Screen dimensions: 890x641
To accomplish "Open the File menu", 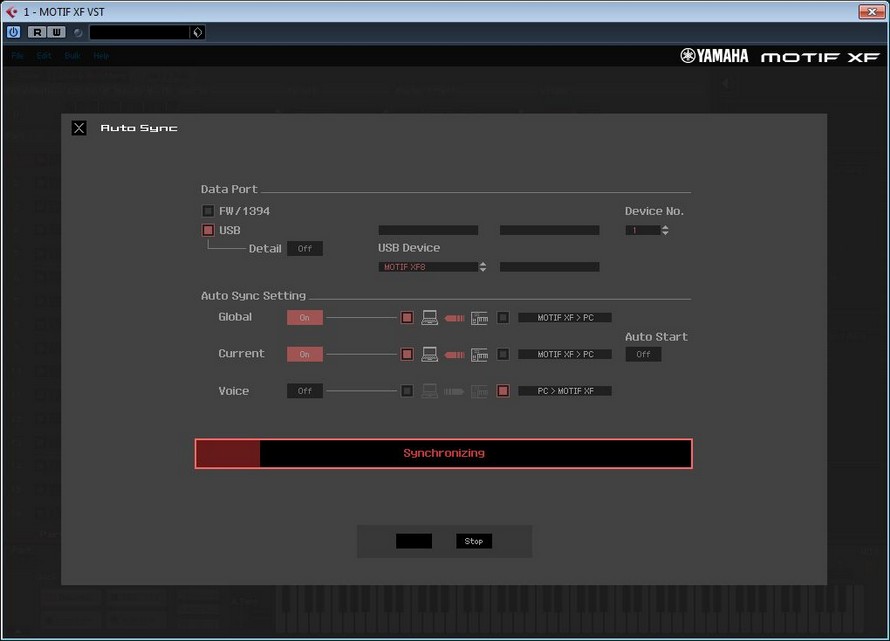I will 17,56.
